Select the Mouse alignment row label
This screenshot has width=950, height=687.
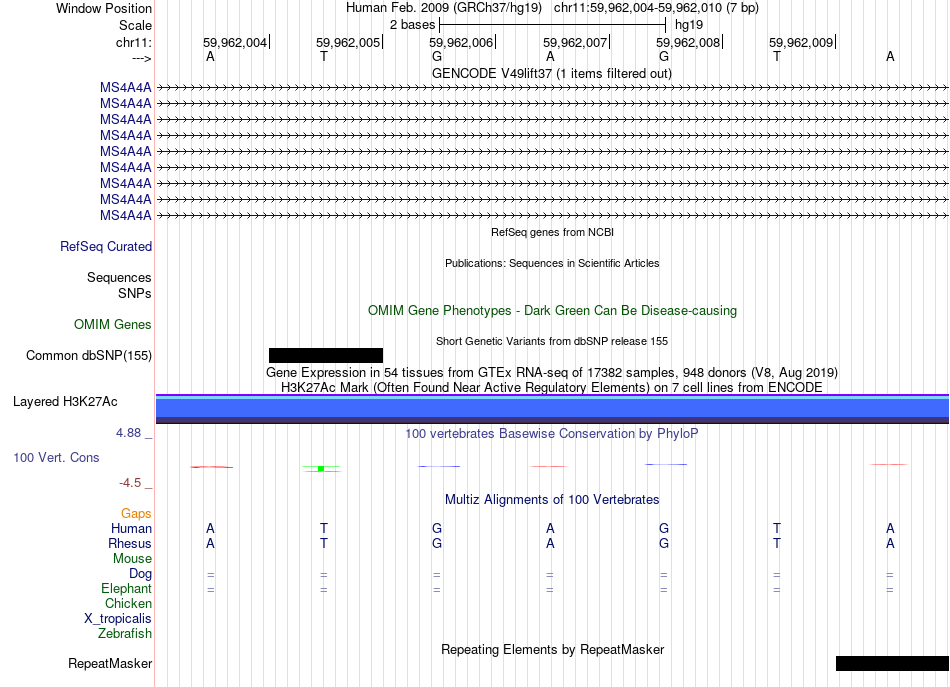(132, 559)
